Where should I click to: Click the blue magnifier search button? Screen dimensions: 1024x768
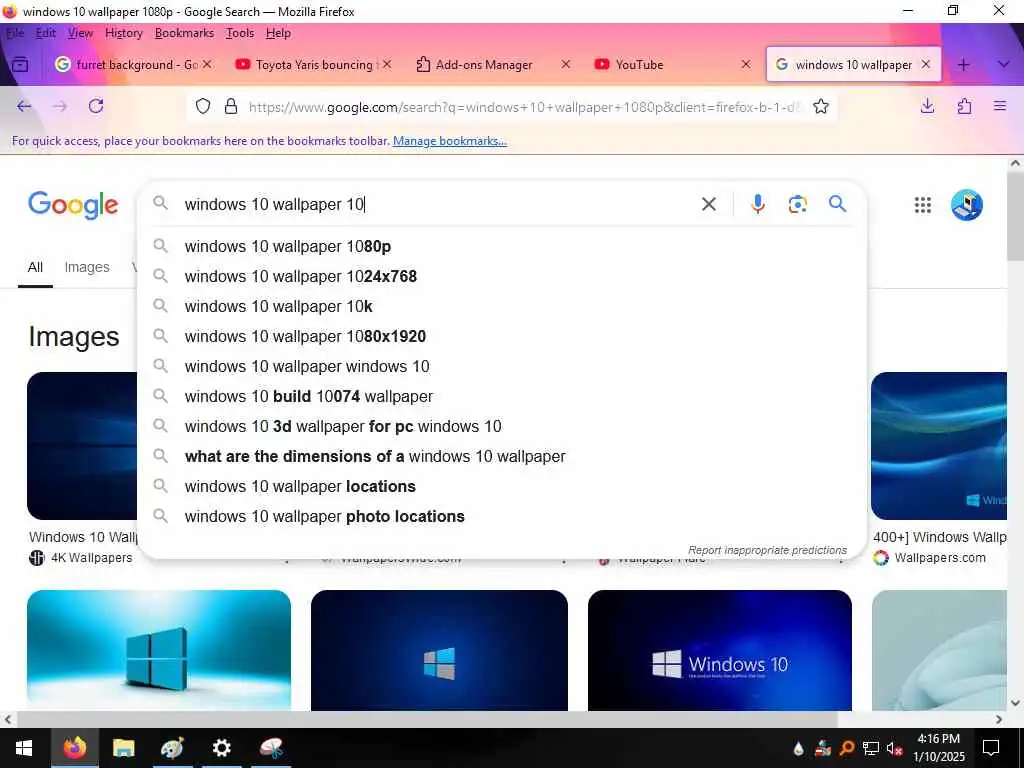837,204
